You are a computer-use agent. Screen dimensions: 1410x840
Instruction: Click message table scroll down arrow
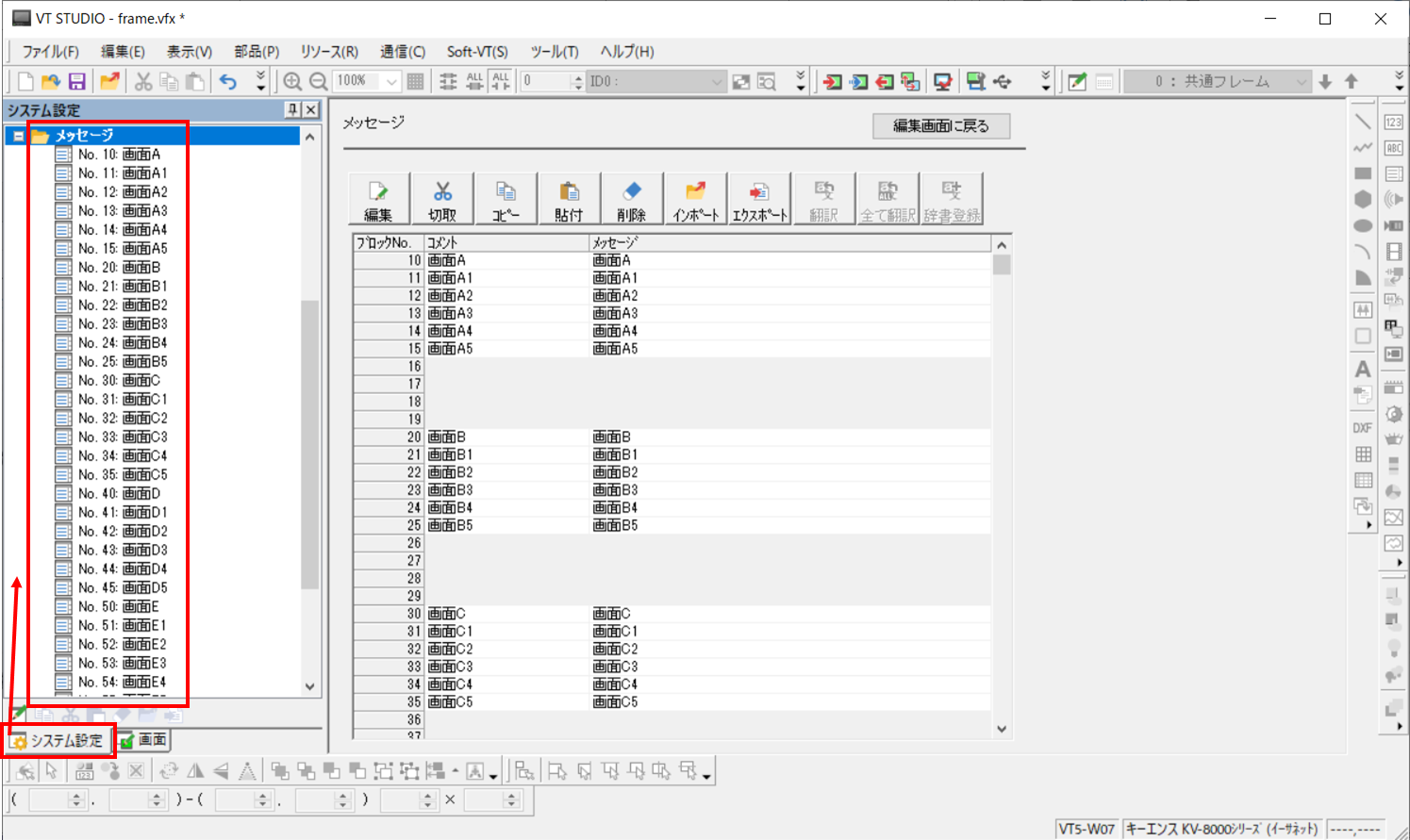click(x=1002, y=729)
